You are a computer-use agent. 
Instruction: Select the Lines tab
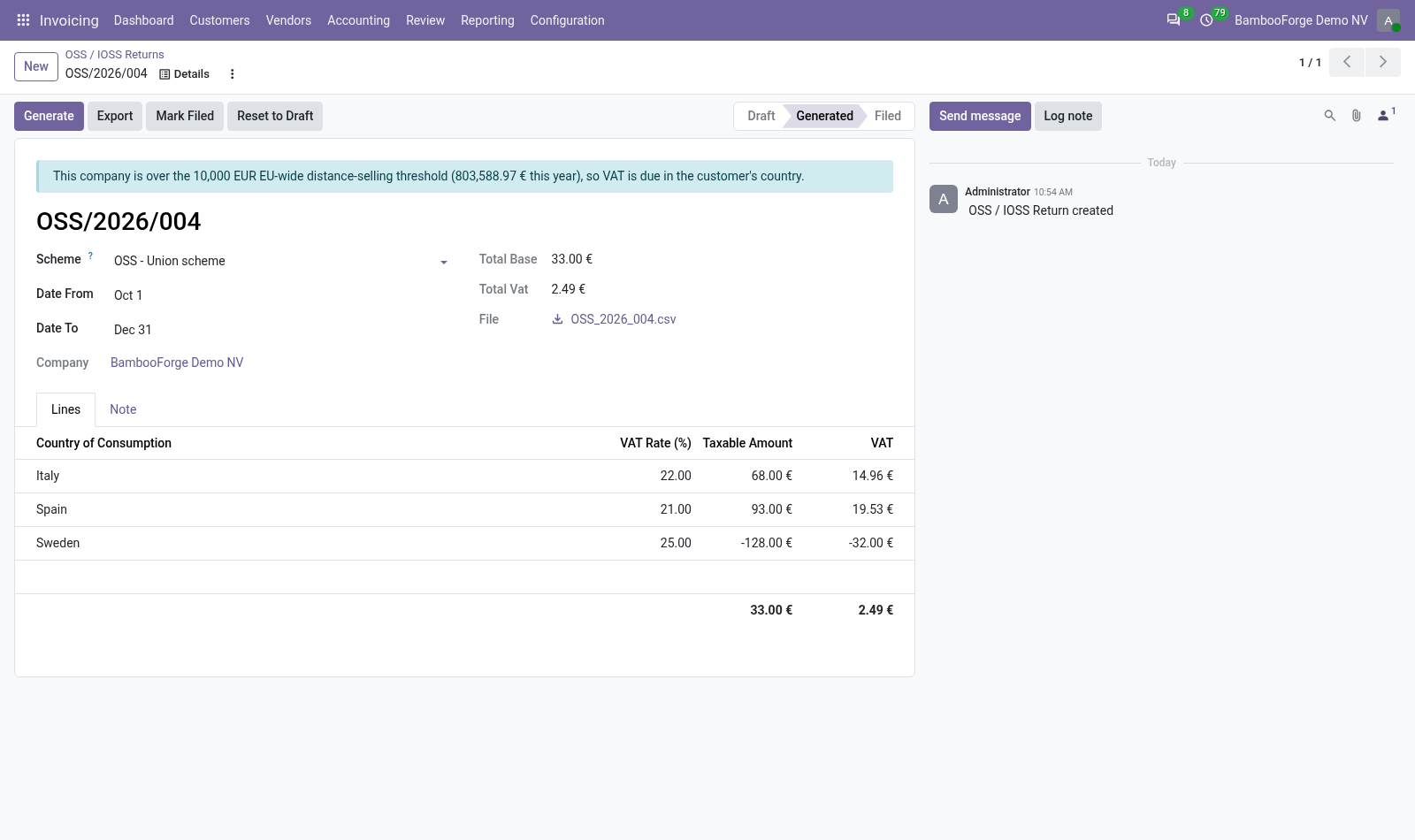point(65,409)
